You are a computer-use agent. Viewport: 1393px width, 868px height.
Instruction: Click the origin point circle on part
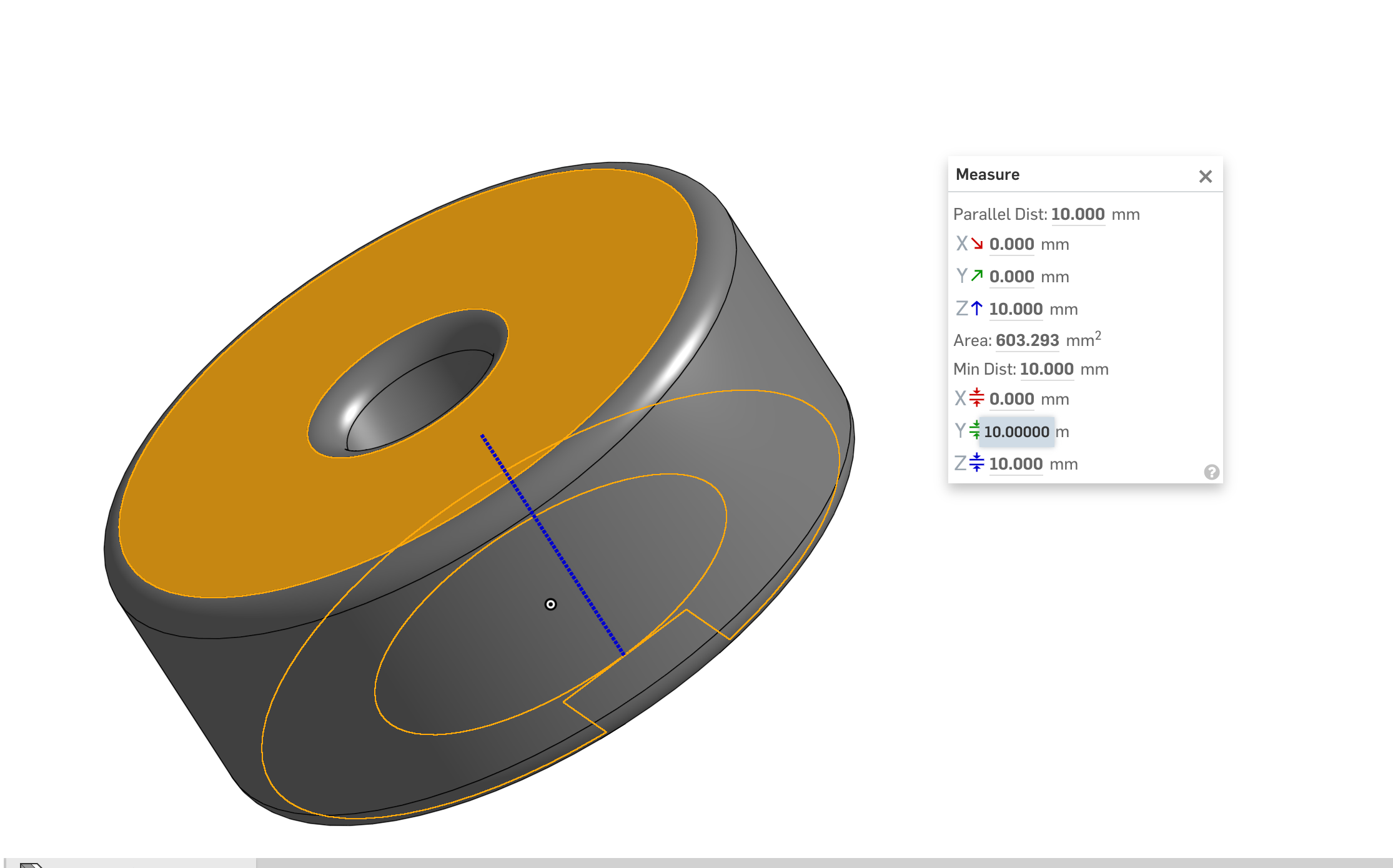pyautogui.click(x=550, y=604)
